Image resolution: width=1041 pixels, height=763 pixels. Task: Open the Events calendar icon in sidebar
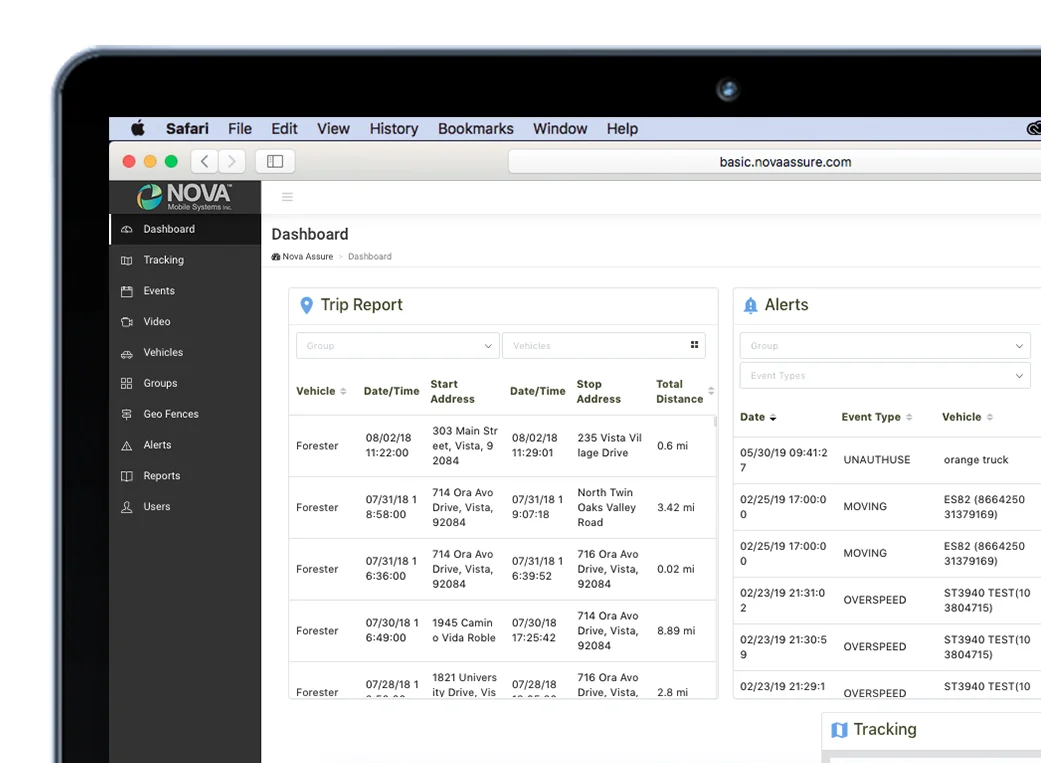pos(127,291)
